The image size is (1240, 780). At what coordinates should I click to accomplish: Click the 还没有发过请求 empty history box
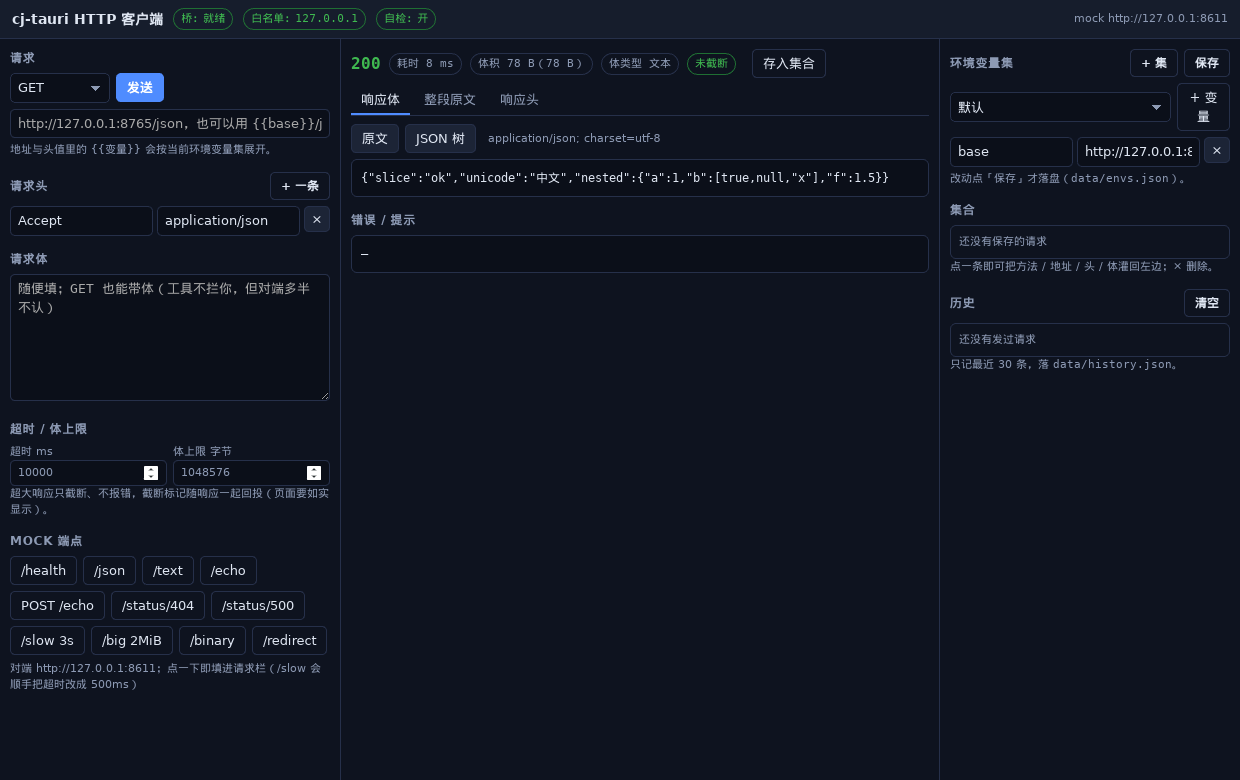click(1090, 340)
